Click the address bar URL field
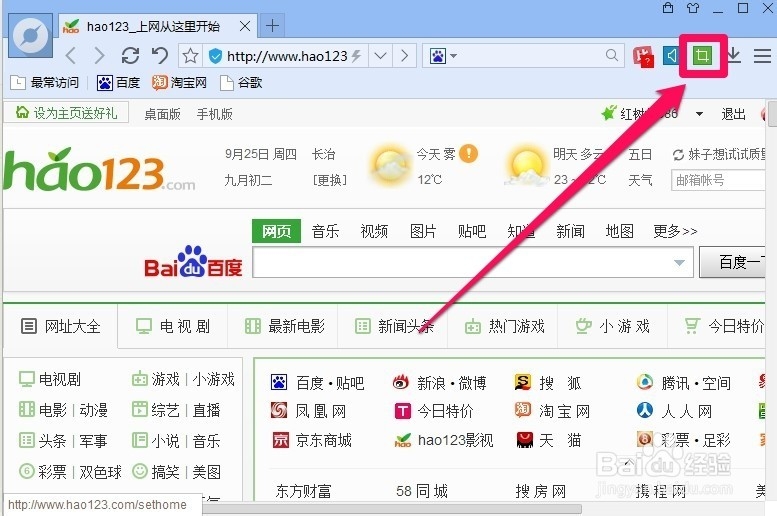The width and height of the screenshot is (777, 516). [287, 56]
